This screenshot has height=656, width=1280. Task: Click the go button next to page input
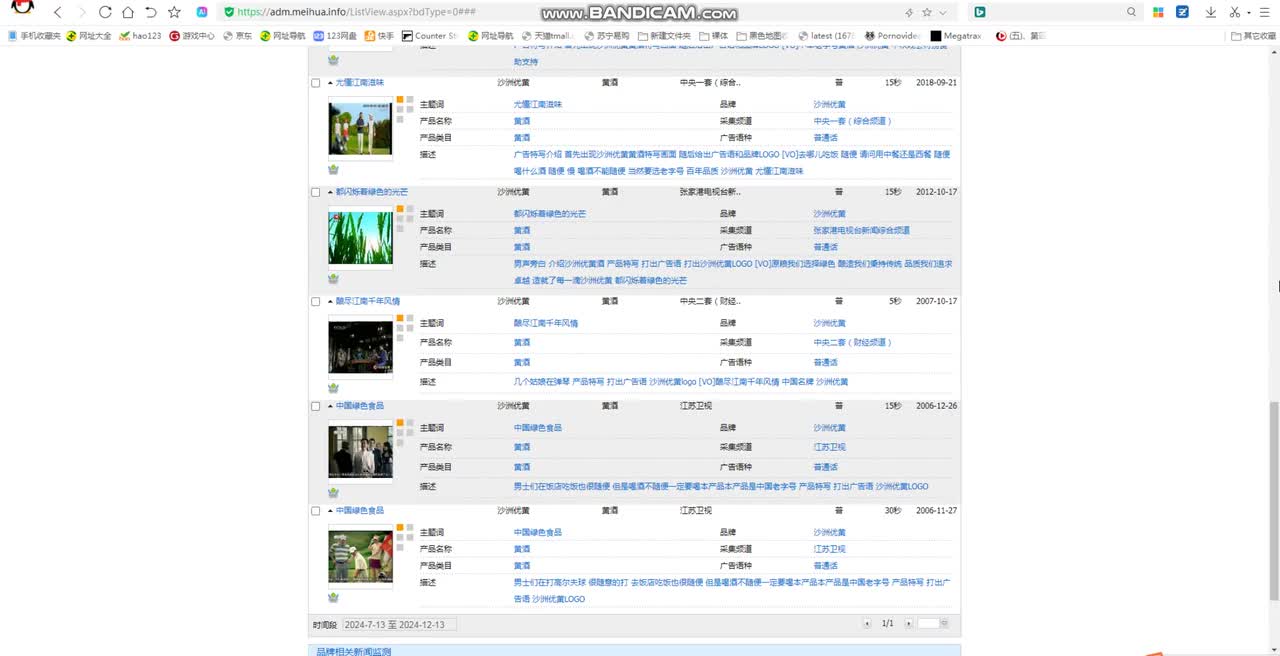click(x=944, y=624)
